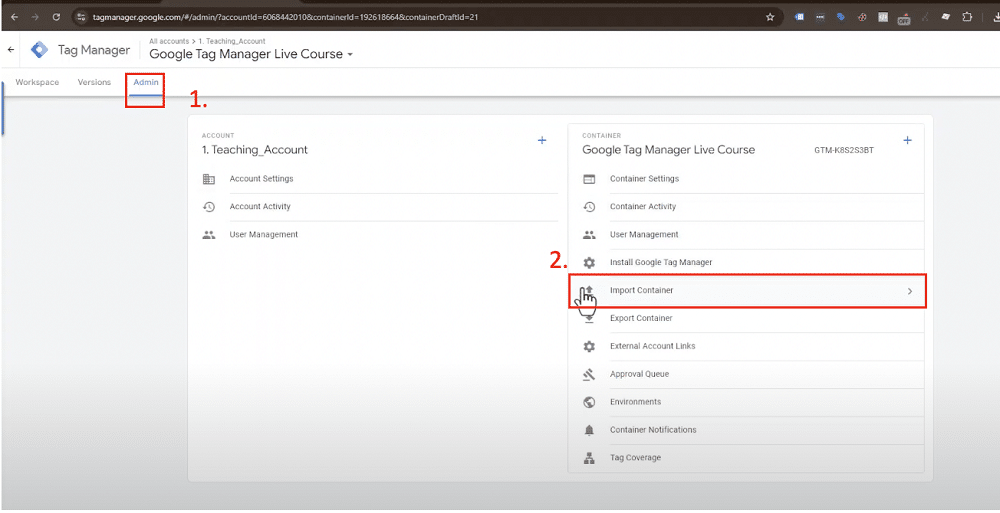Viewport: 1000px width, 513px height.
Task: Click the Account Activity history icon
Action: click(x=209, y=207)
